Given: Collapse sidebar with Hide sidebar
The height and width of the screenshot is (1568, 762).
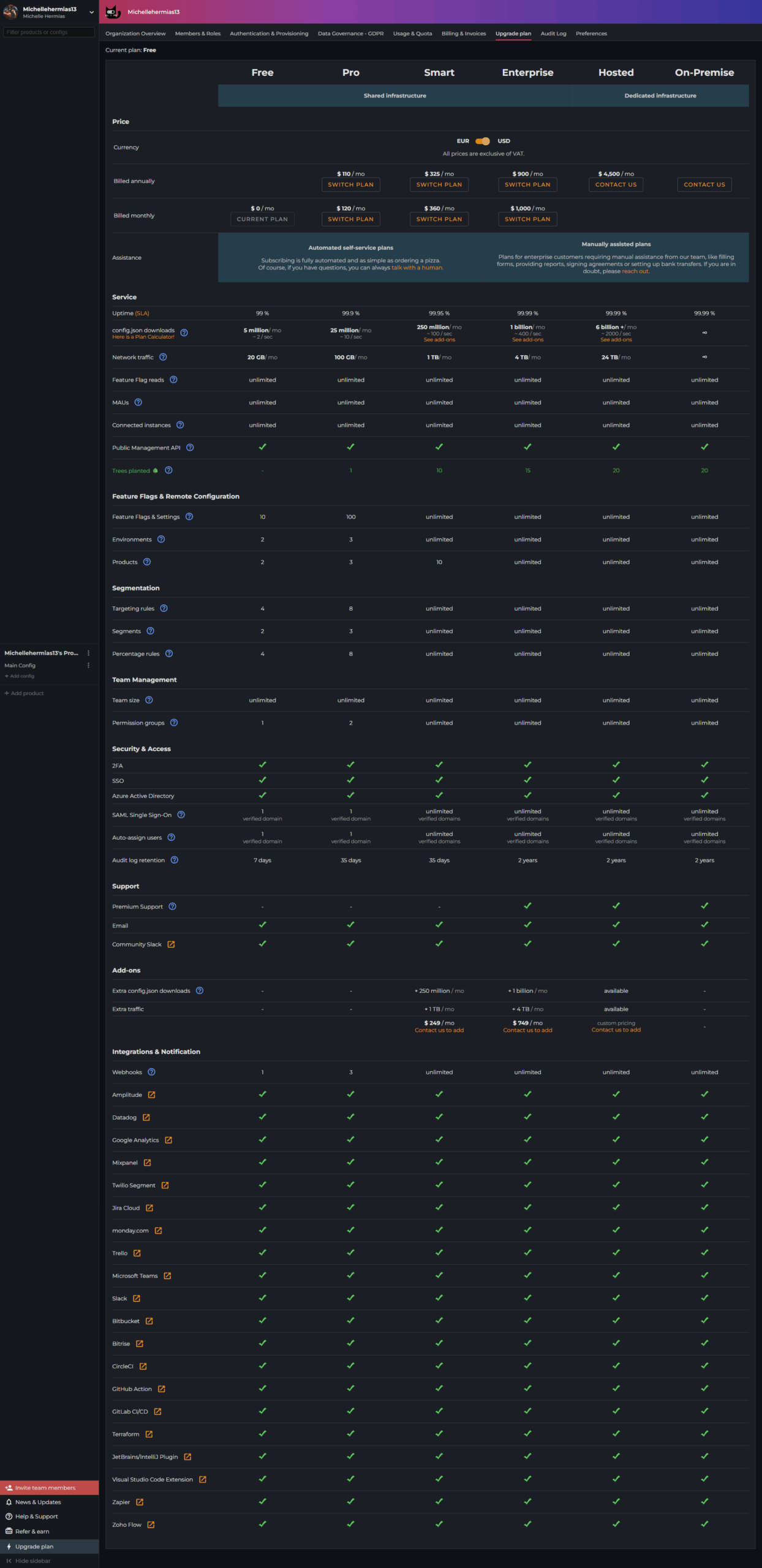Looking at the screenshot, I should [x=28, y=1561].
